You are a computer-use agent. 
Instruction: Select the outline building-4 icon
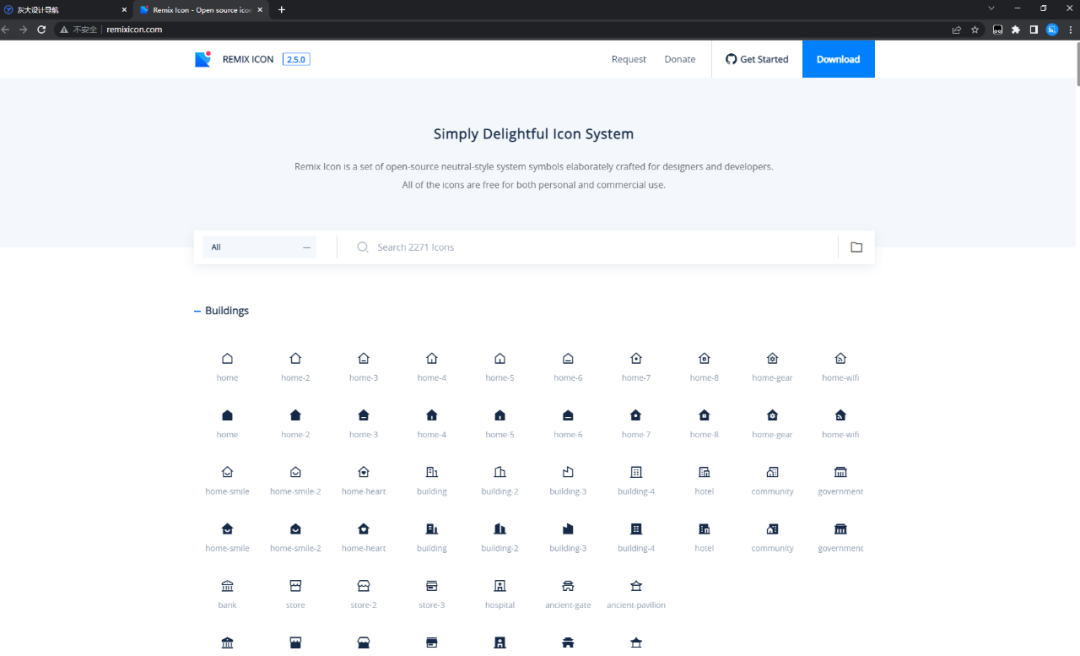coord(636,472)
